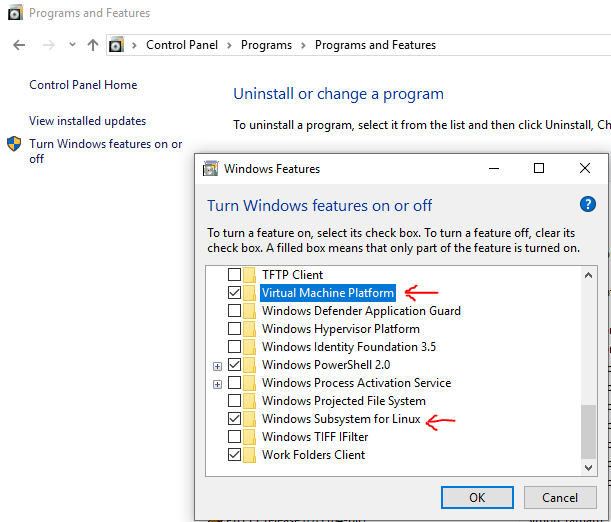Uncheck Windows PowerShell 2.0 checkbox

(234, 365)
